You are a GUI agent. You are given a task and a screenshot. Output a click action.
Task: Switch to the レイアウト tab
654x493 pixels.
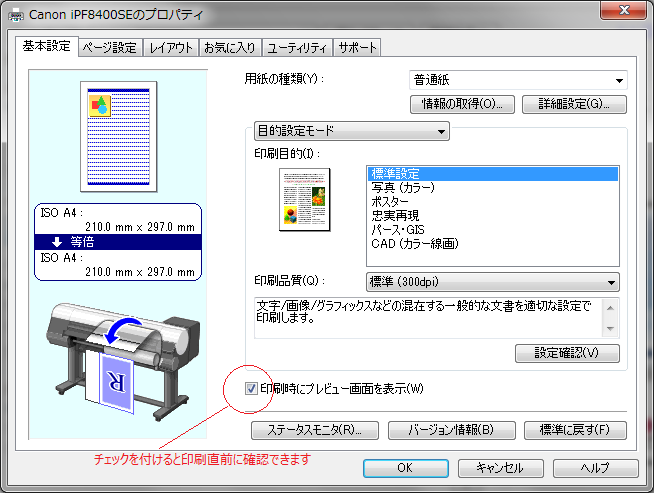point(171,48)
